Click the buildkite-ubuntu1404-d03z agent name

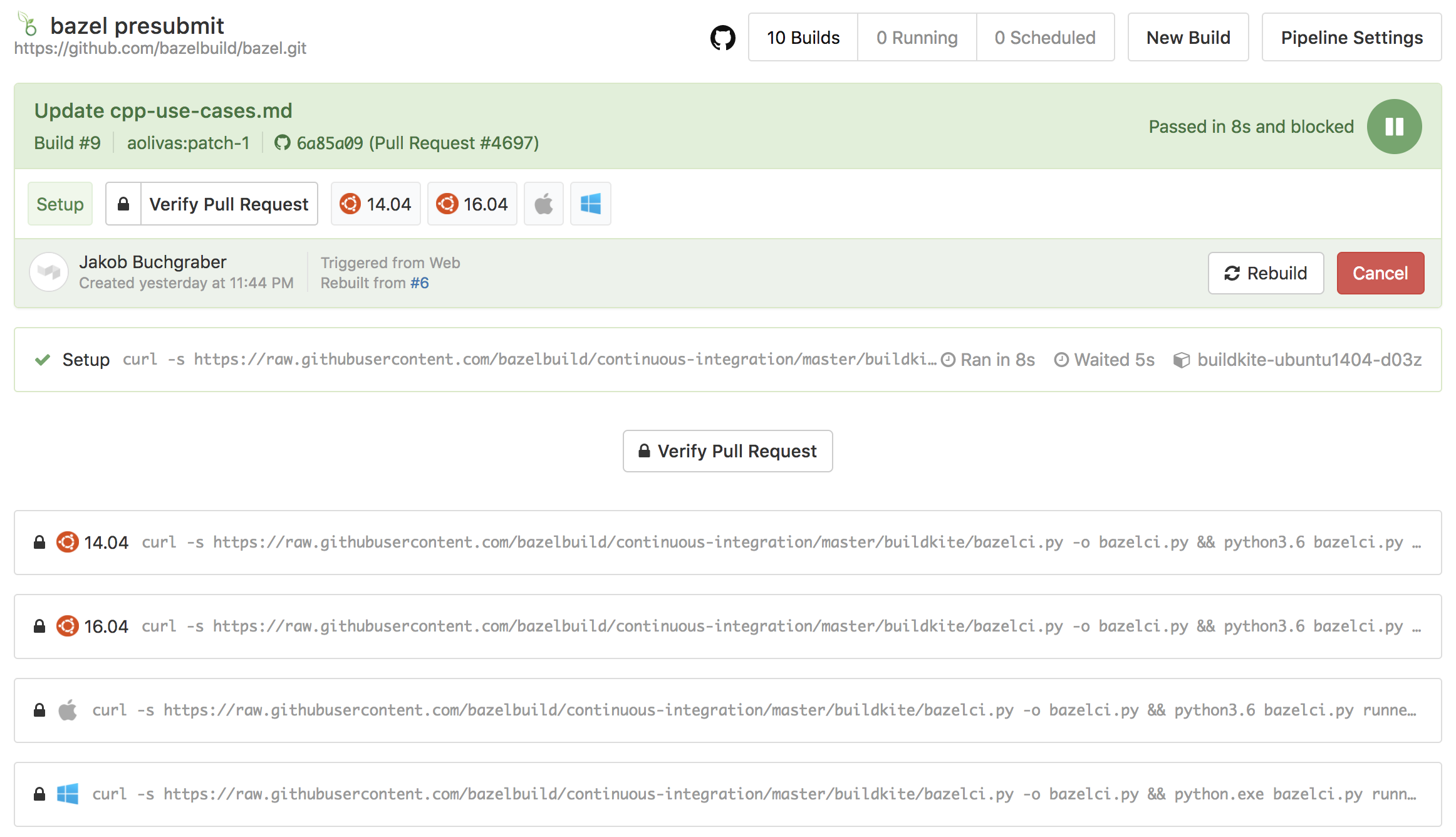point(1309,360)
